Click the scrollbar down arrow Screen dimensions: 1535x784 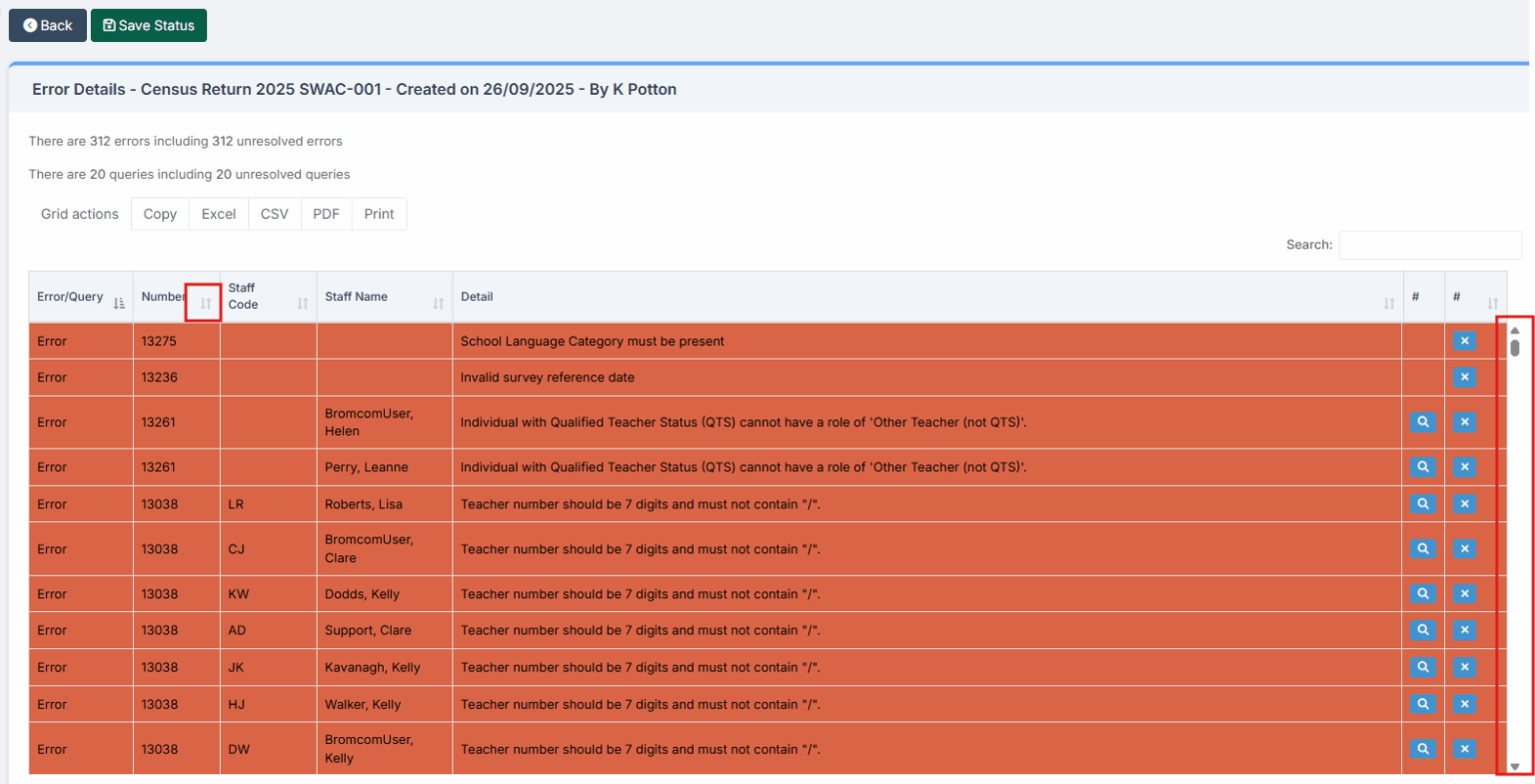click(1514, 767)
